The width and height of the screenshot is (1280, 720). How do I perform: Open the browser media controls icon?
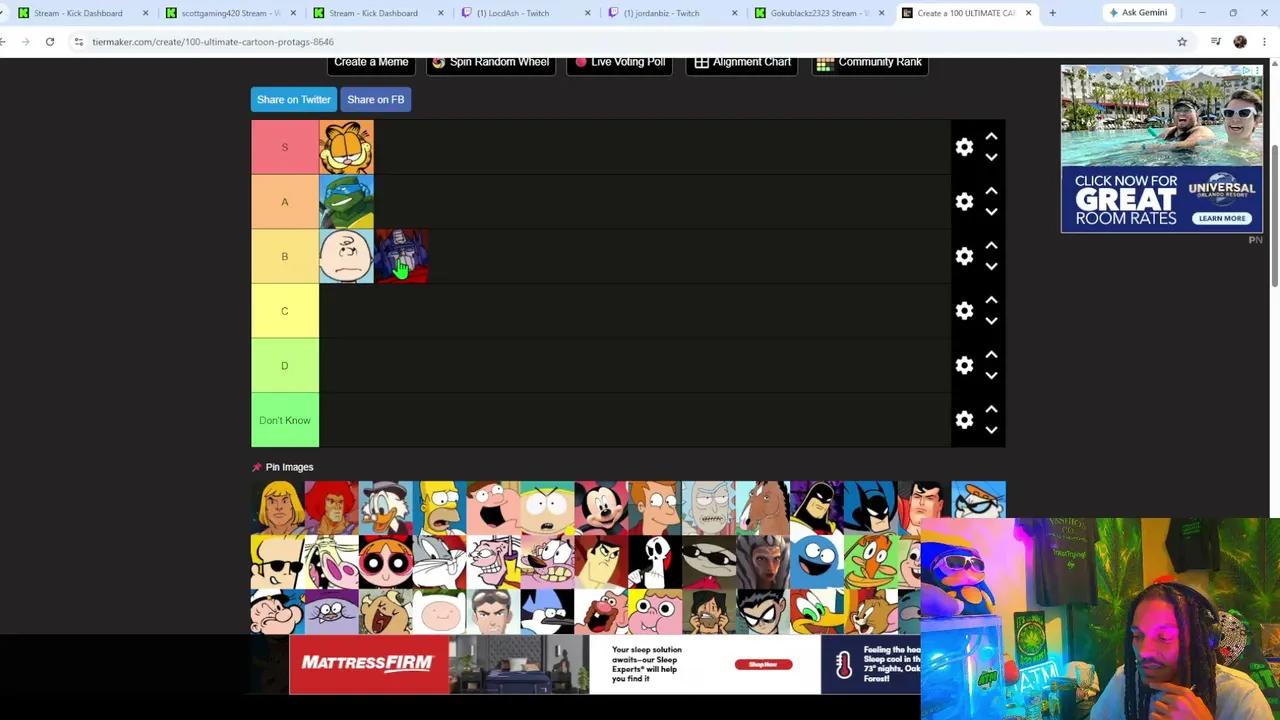point(1216,42)
